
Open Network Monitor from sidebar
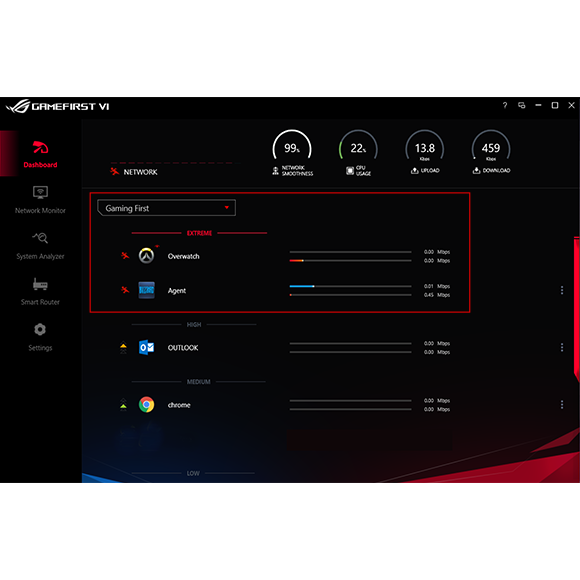40,200
